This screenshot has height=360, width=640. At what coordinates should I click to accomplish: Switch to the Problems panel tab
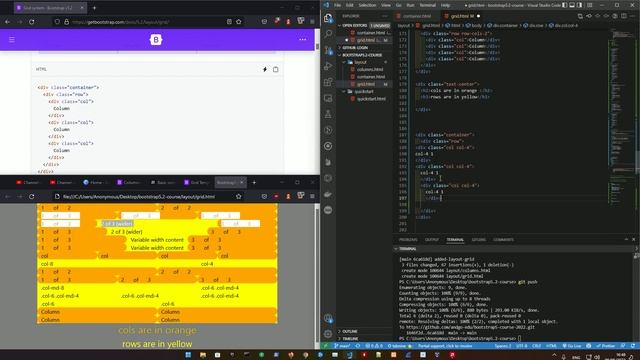coord(408,240)
